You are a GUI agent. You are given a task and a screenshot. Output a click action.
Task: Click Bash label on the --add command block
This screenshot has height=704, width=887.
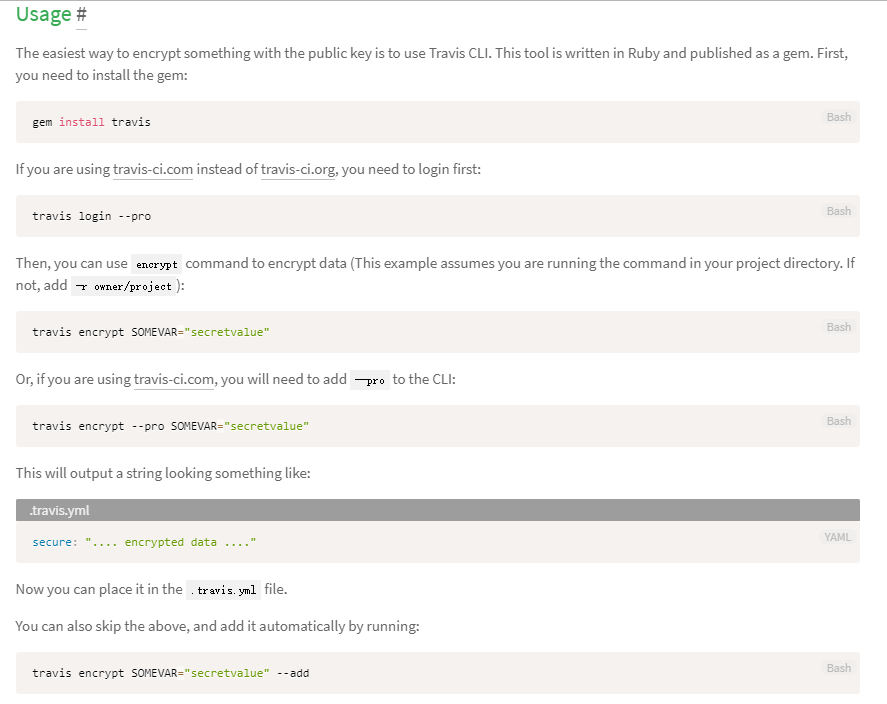838,668
